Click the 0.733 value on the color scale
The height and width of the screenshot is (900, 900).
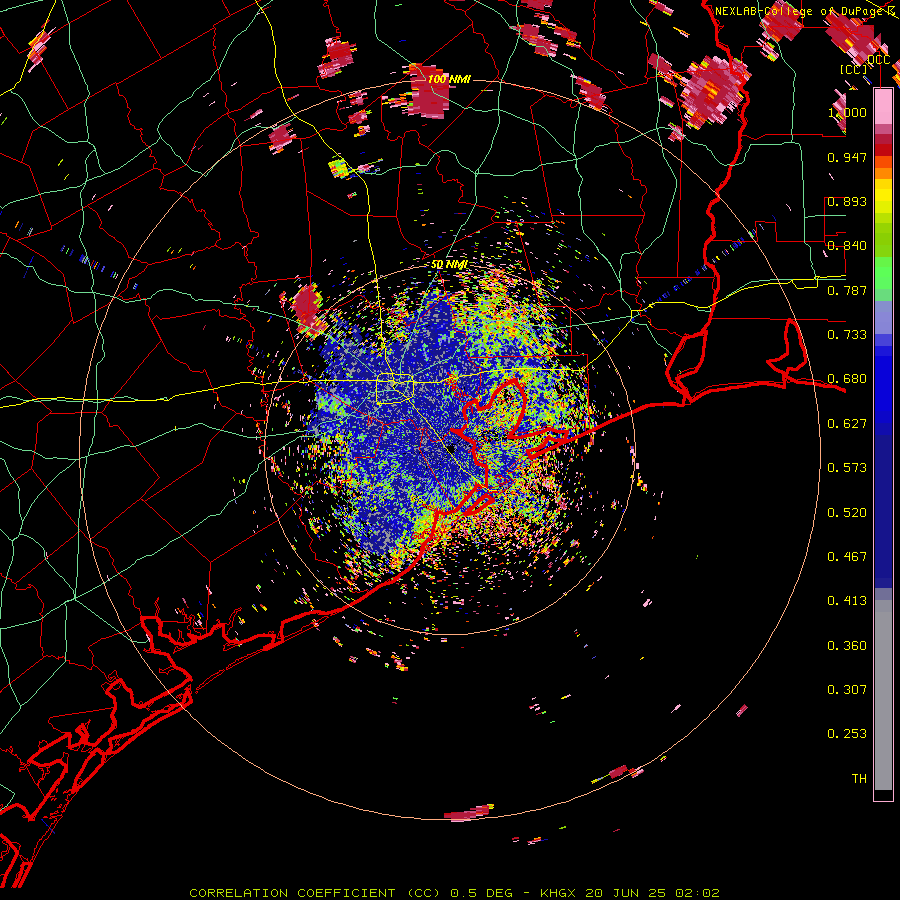(847, 335)
